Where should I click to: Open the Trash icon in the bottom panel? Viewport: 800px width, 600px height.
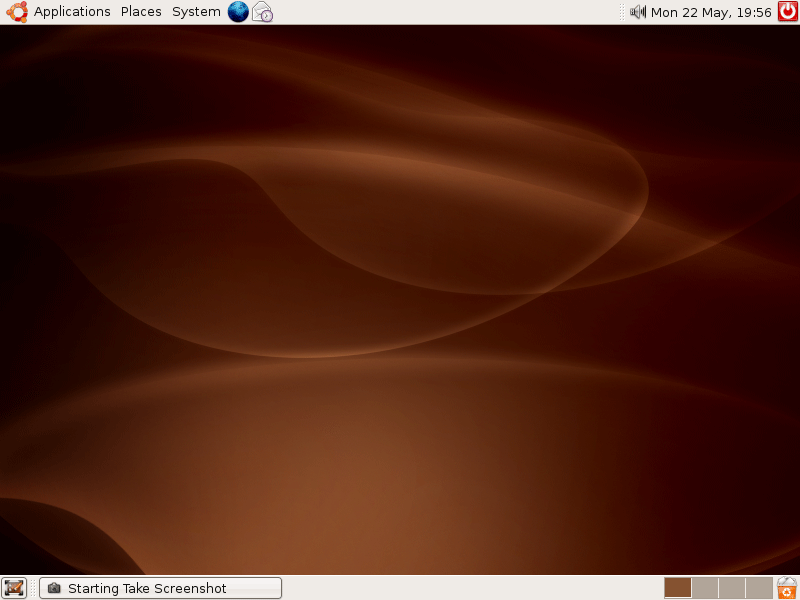(x=787, y=588)
